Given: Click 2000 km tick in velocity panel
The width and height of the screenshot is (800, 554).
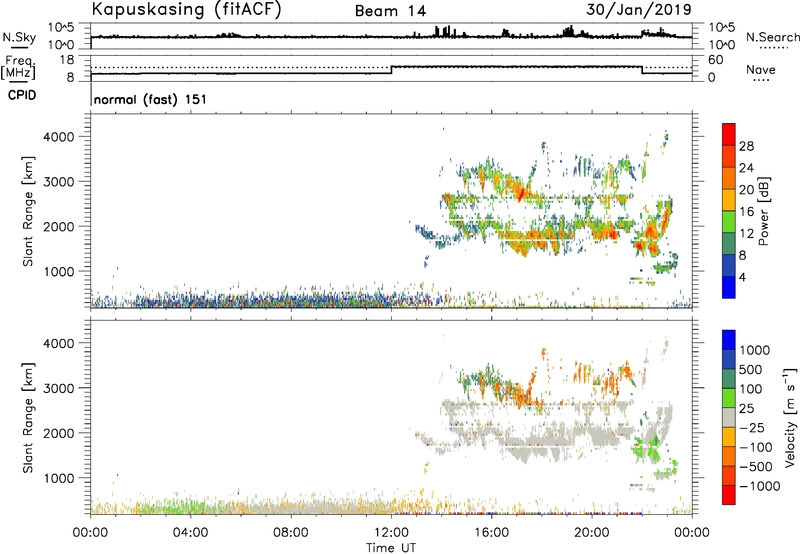Looking at the screenshot, I should 59,433.
